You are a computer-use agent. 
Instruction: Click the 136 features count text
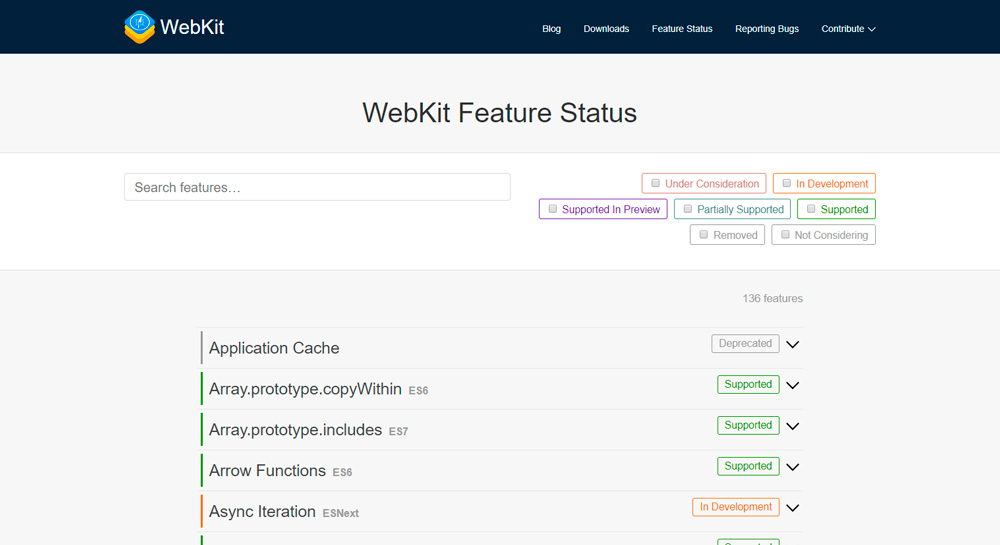point(772,298)
